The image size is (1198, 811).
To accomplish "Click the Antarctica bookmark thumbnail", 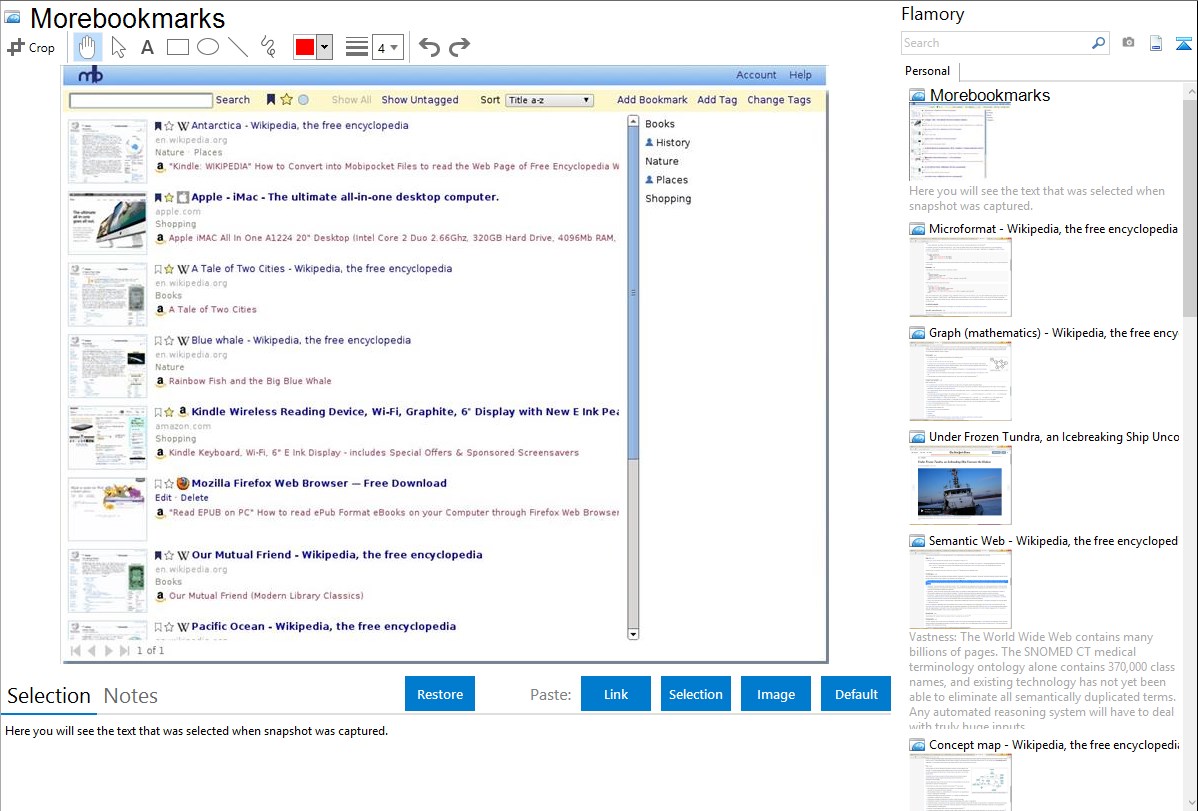I will click(x=107, y=150).
